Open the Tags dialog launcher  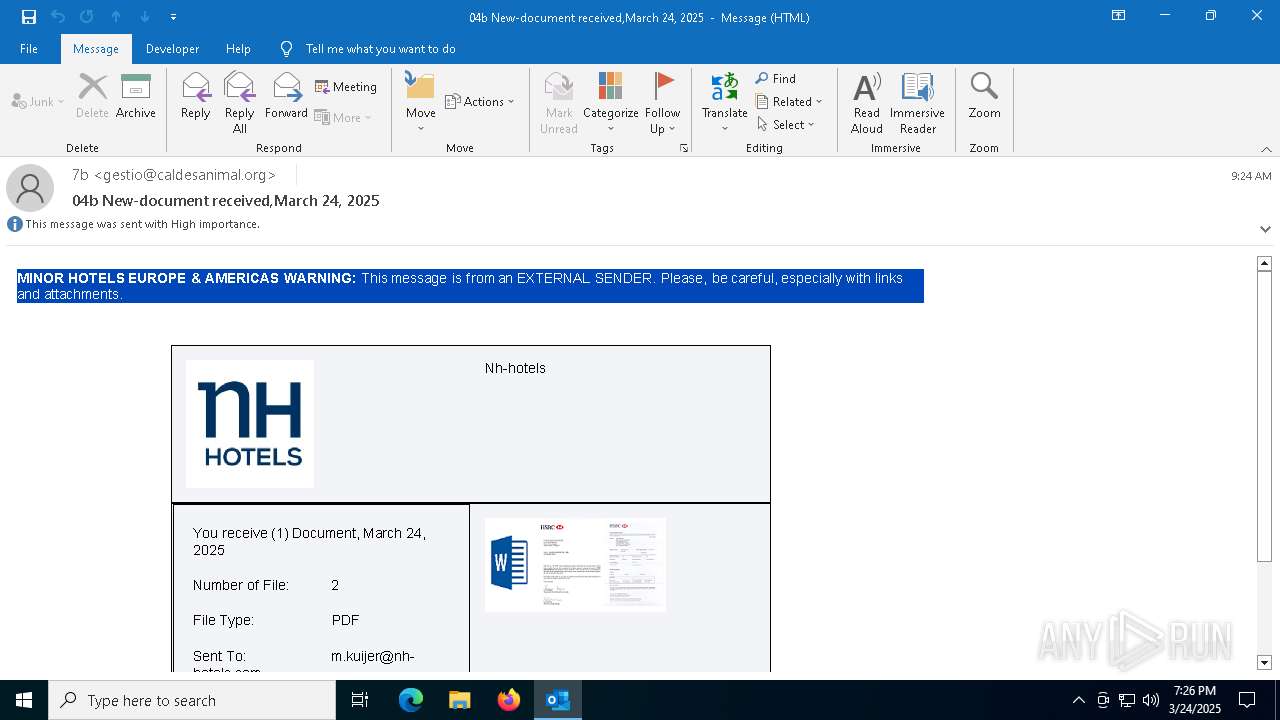coord(684,148)
